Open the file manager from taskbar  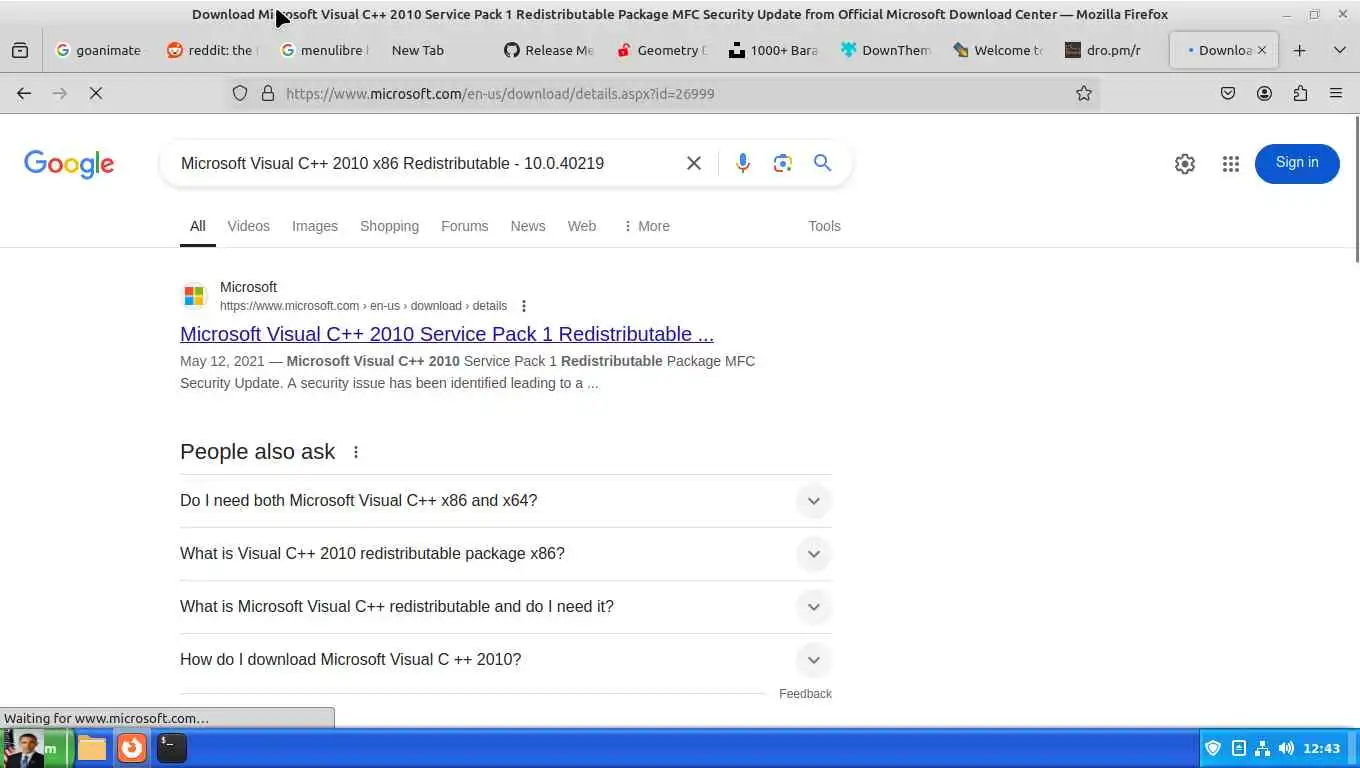click(x=92, y=748)
